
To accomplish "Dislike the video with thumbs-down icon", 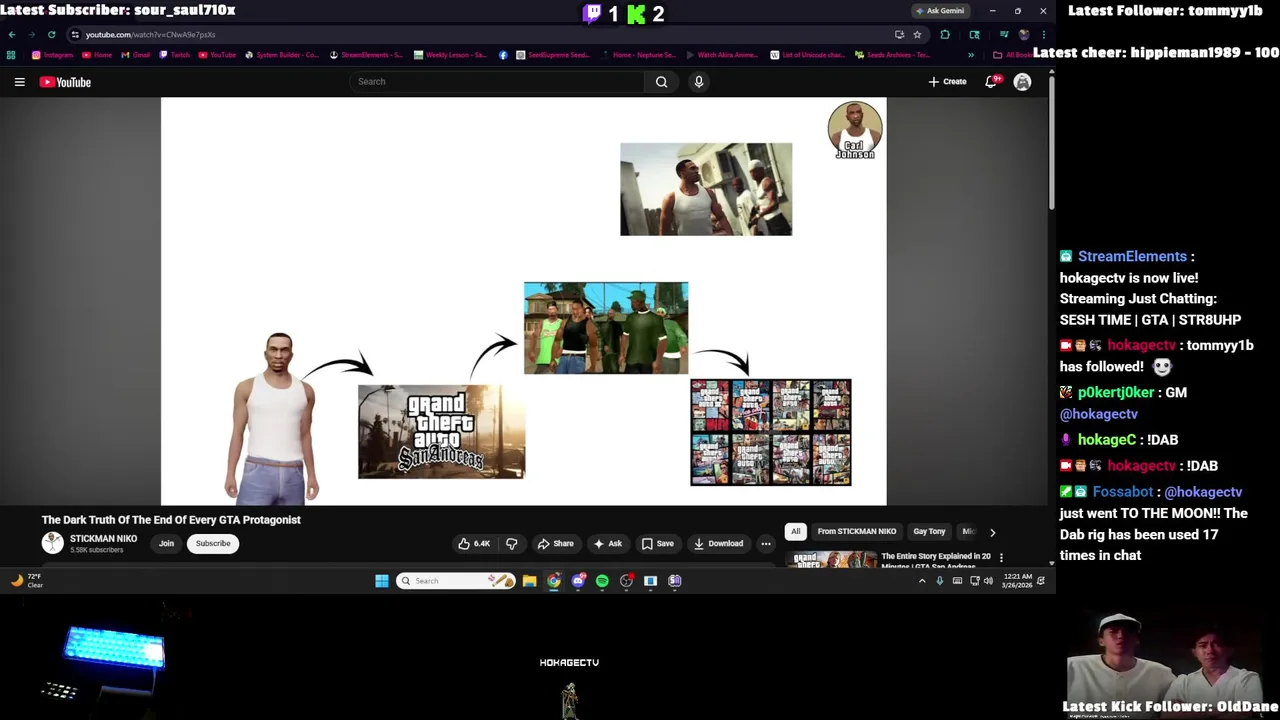I will (x=511, y=544).
